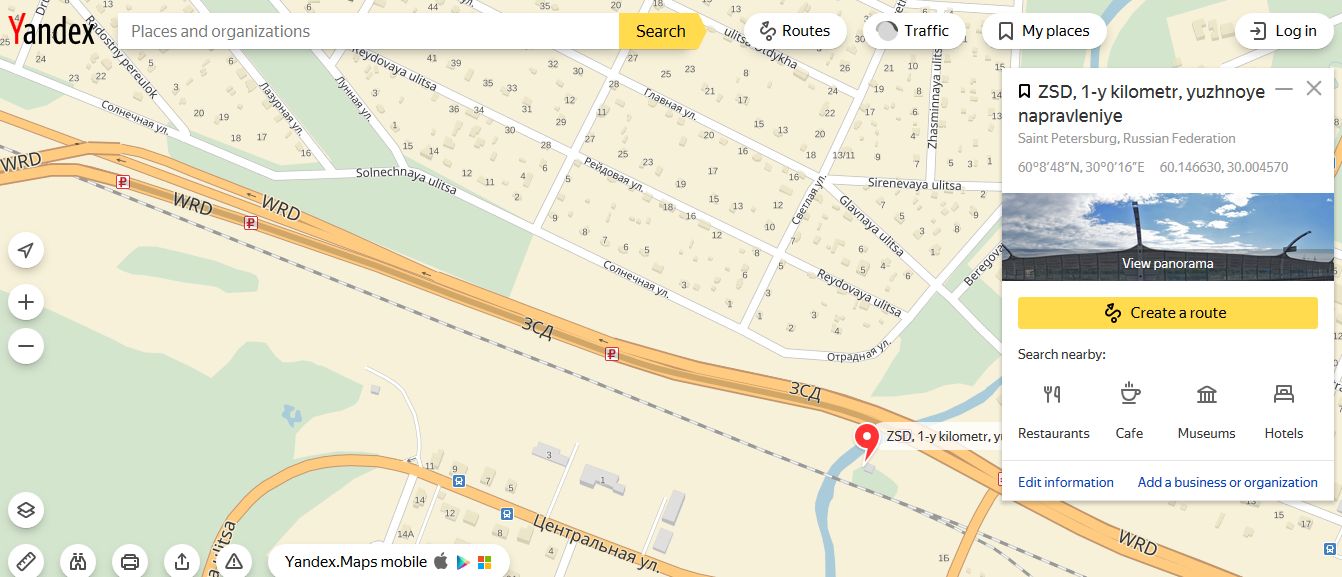Bookmark the ZSD location in card title
The height and width of the screenshot is (577, 1342).
(1025, 92)
